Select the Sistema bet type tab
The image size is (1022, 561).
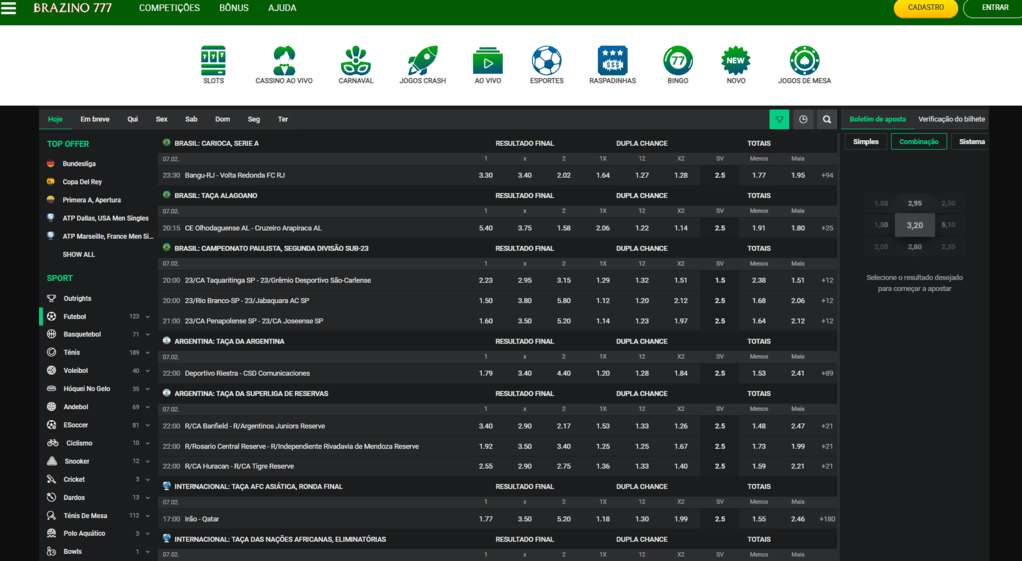[x=971, y=141]
